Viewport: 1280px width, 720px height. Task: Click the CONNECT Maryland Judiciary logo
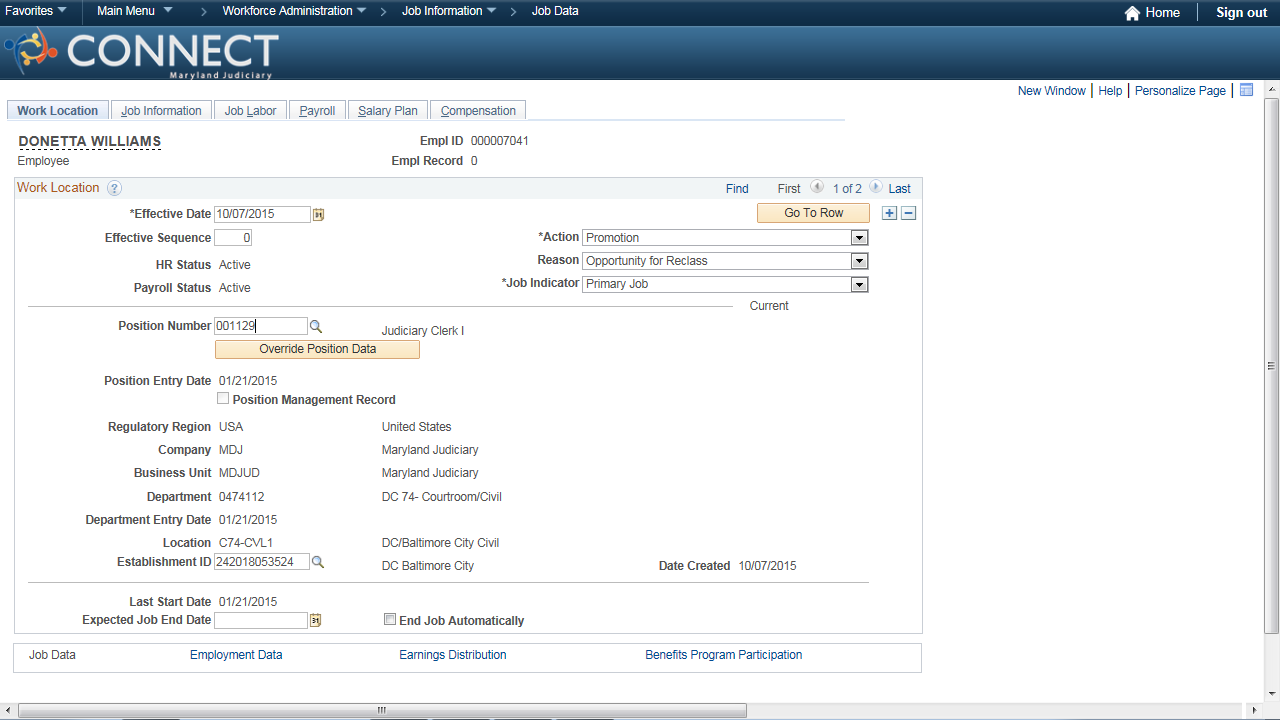coord(141,53)
